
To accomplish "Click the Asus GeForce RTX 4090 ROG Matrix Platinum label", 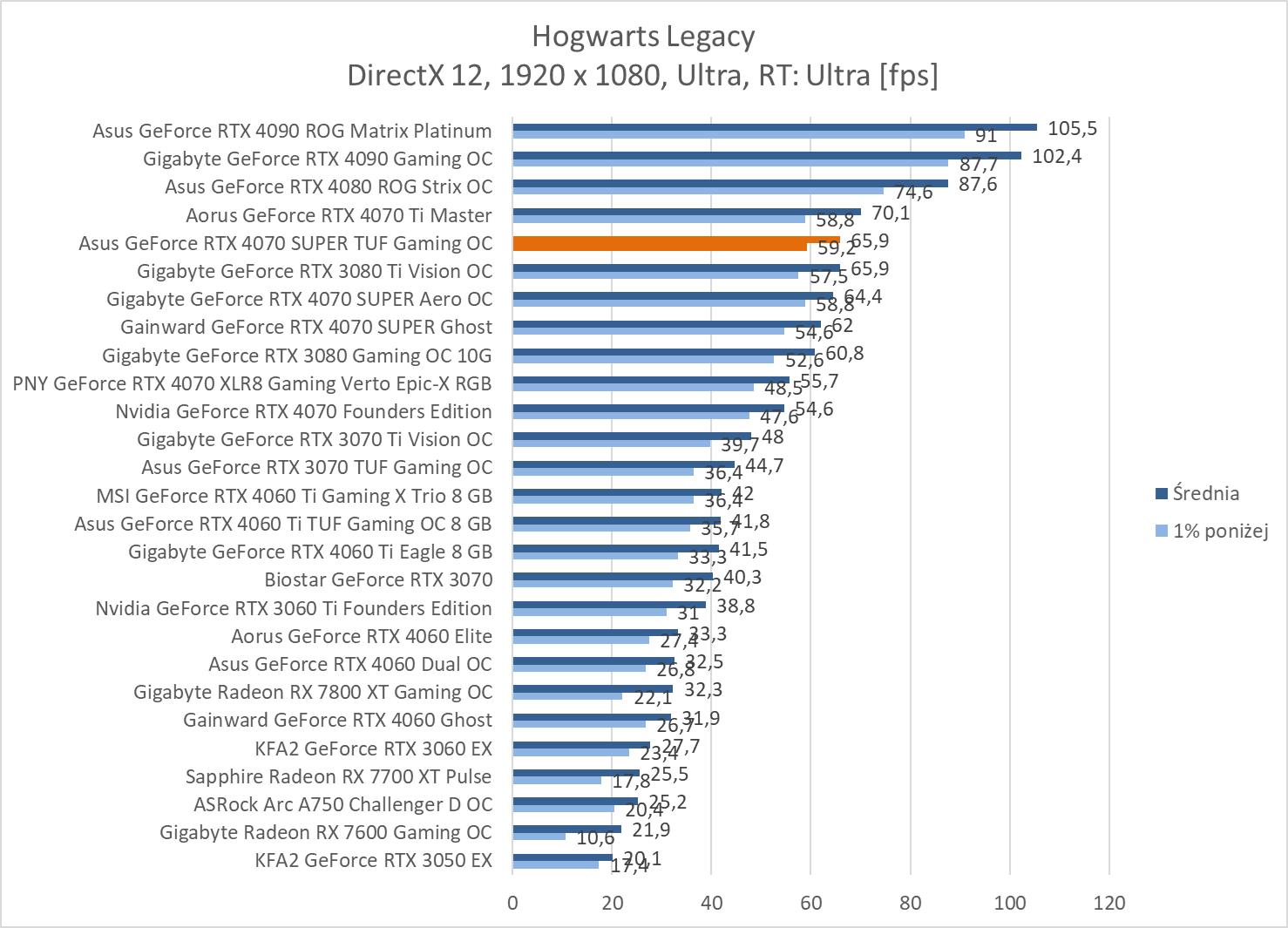I will coord(292,131).
